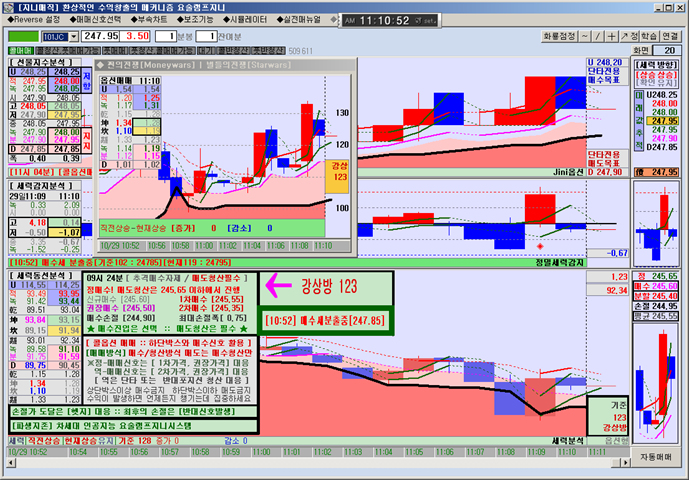Open the 실전매뉴얼 menu
Image resolution: width=689 pixels, height=480 pixels.
(x=299, y=20)
